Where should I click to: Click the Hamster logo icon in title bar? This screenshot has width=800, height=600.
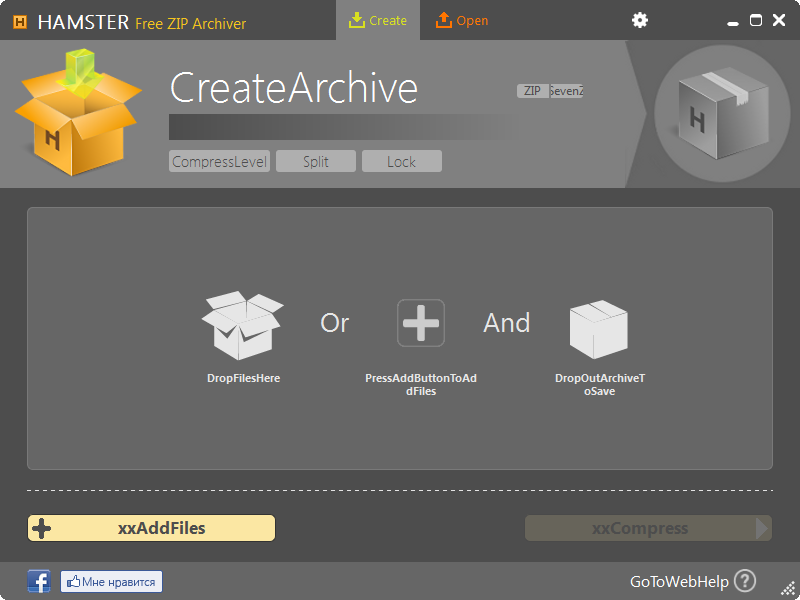pyautogui.click(x=20, y=22)
